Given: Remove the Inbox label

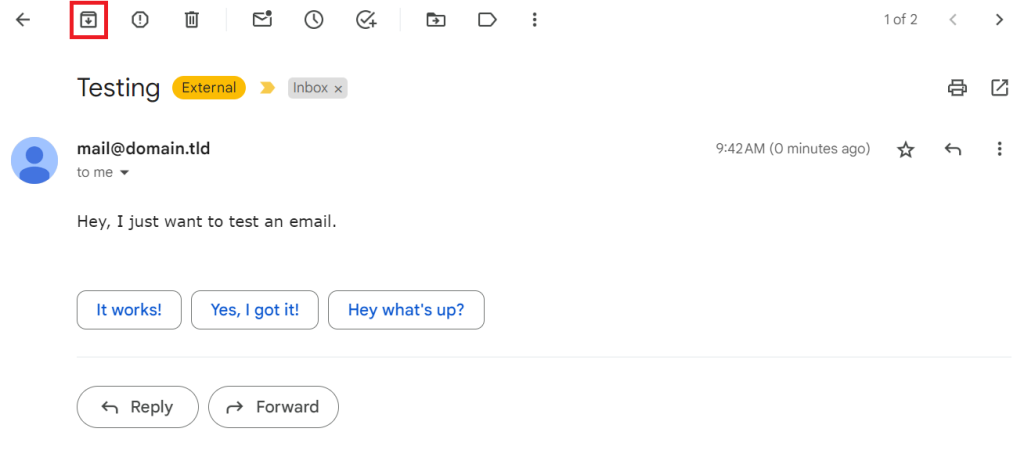Looking at the screenshot, I should tap(338, 89).
